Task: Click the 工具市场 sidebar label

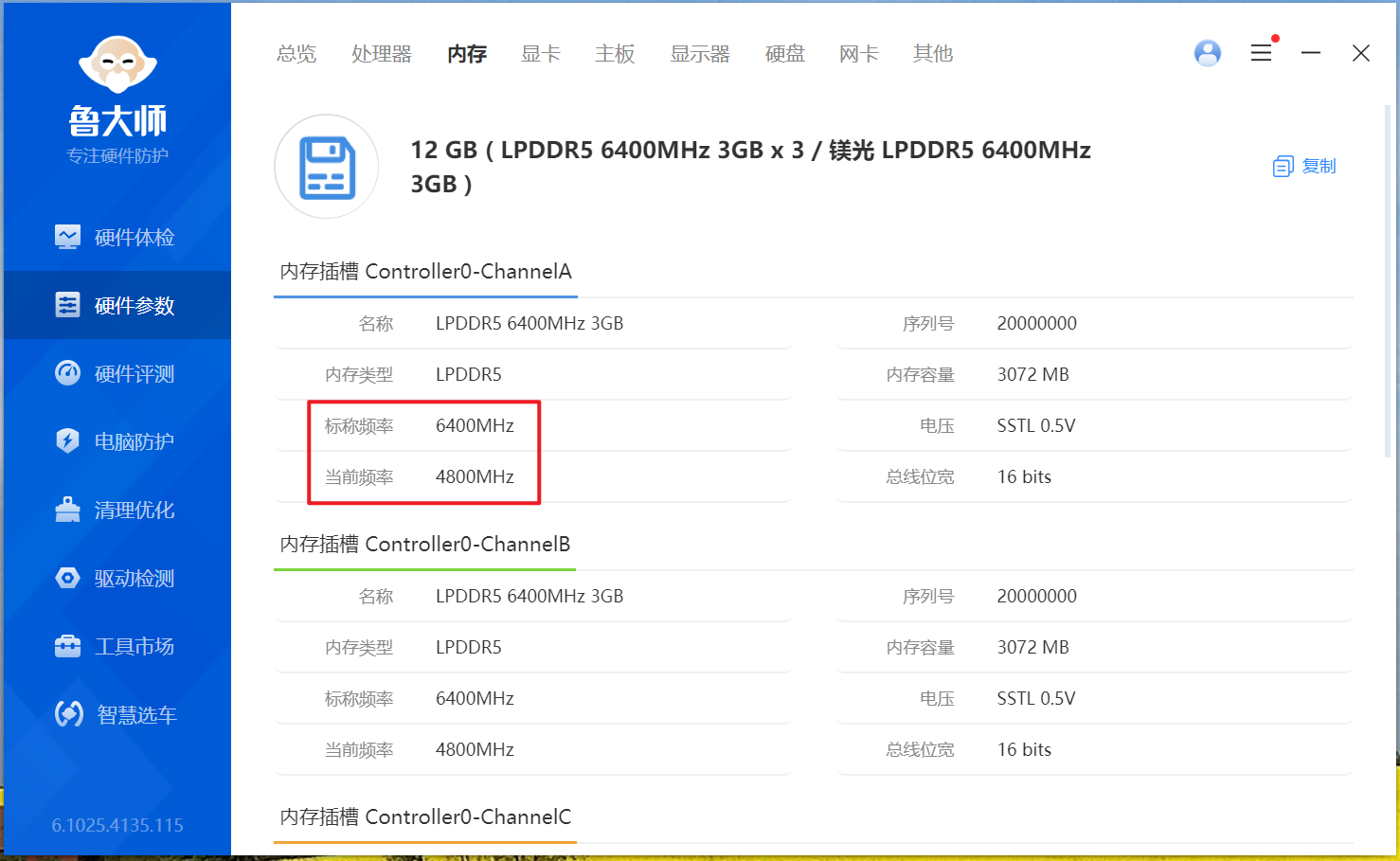Action: click(135, 646)
